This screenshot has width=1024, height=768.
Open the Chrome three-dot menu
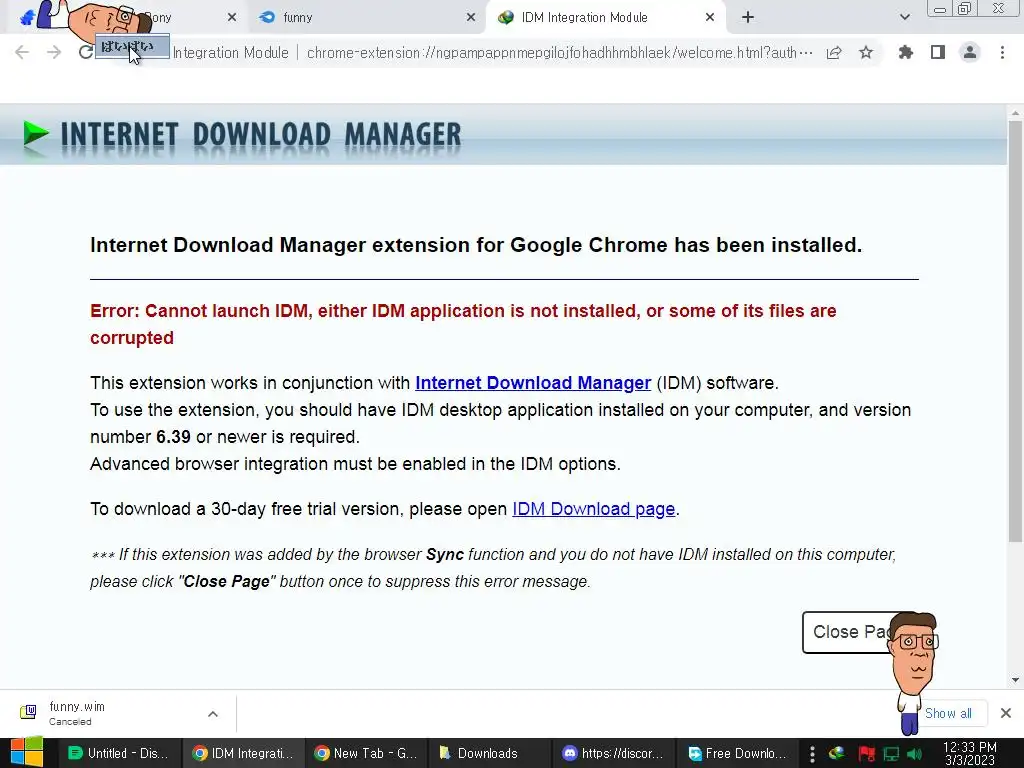1002,52
